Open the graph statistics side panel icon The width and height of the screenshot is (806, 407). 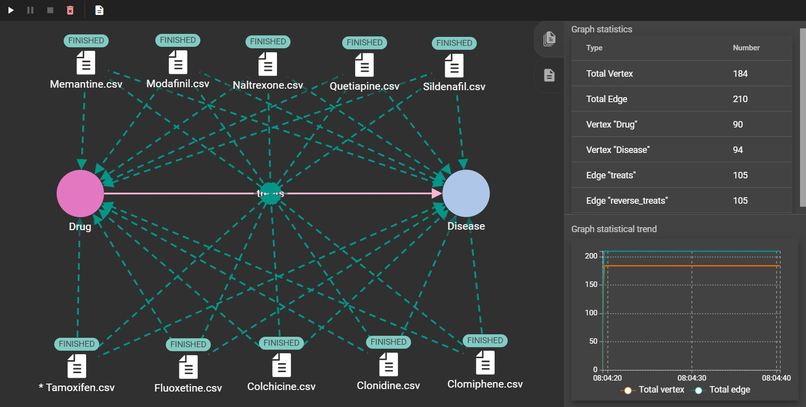[x=549, y=39]
